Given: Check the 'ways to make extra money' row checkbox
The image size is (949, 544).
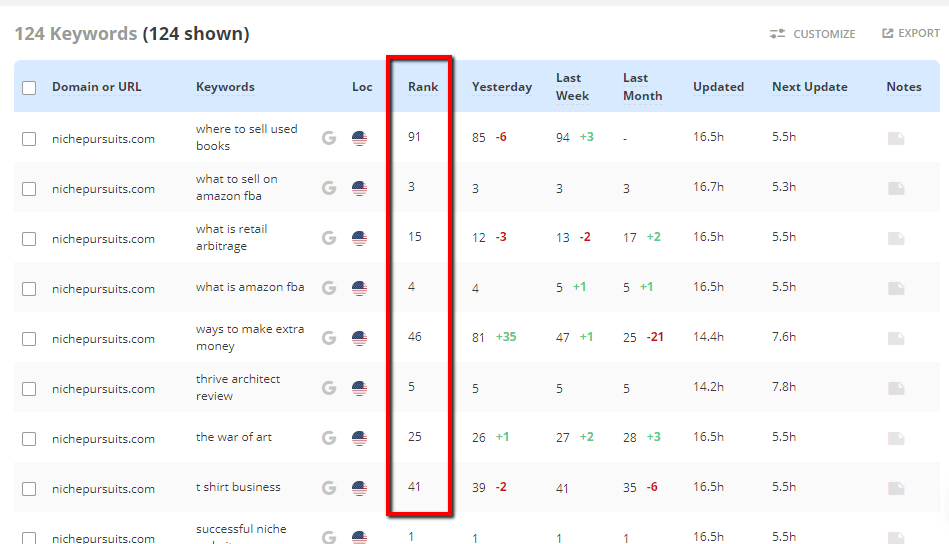Looking at the screenshot, I should (29, 339).
